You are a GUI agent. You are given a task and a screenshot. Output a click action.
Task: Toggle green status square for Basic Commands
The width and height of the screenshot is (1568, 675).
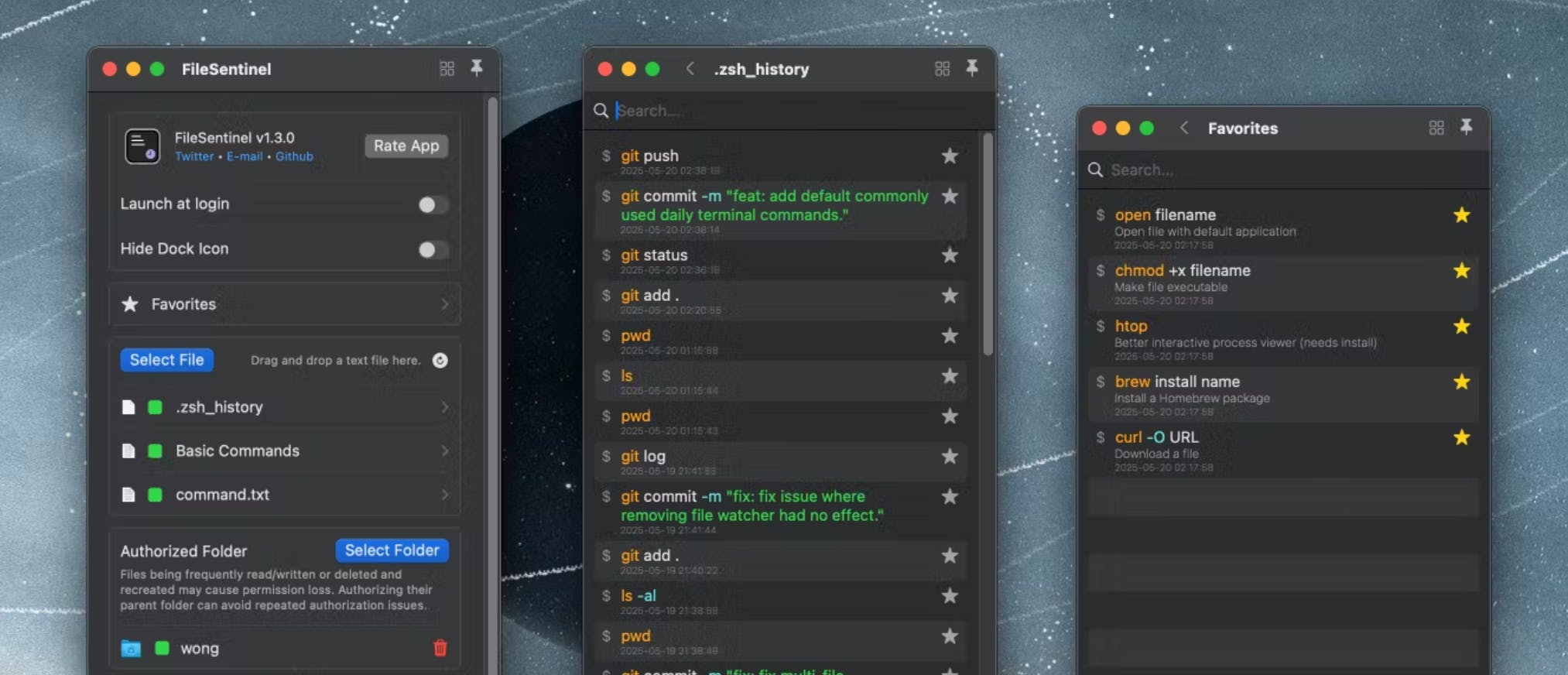coord(155,451)
